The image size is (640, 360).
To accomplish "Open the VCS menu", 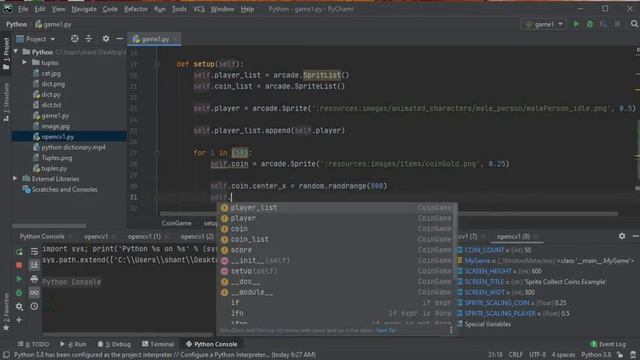I will [x=199, y=9].
